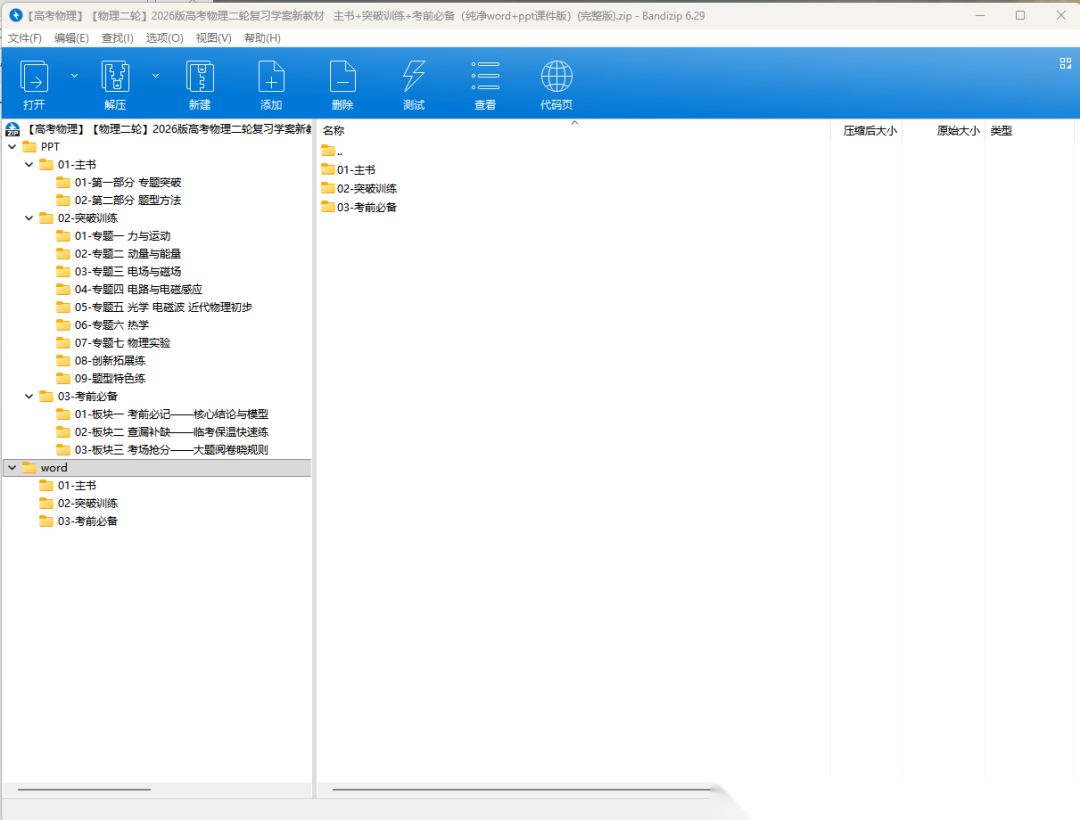
Task: Click the view layout icon at top right
Action: 1065,63
